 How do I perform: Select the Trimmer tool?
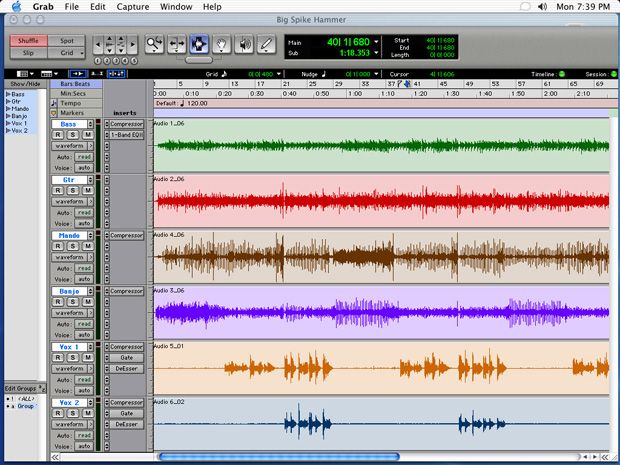click(x=176, y=43)
